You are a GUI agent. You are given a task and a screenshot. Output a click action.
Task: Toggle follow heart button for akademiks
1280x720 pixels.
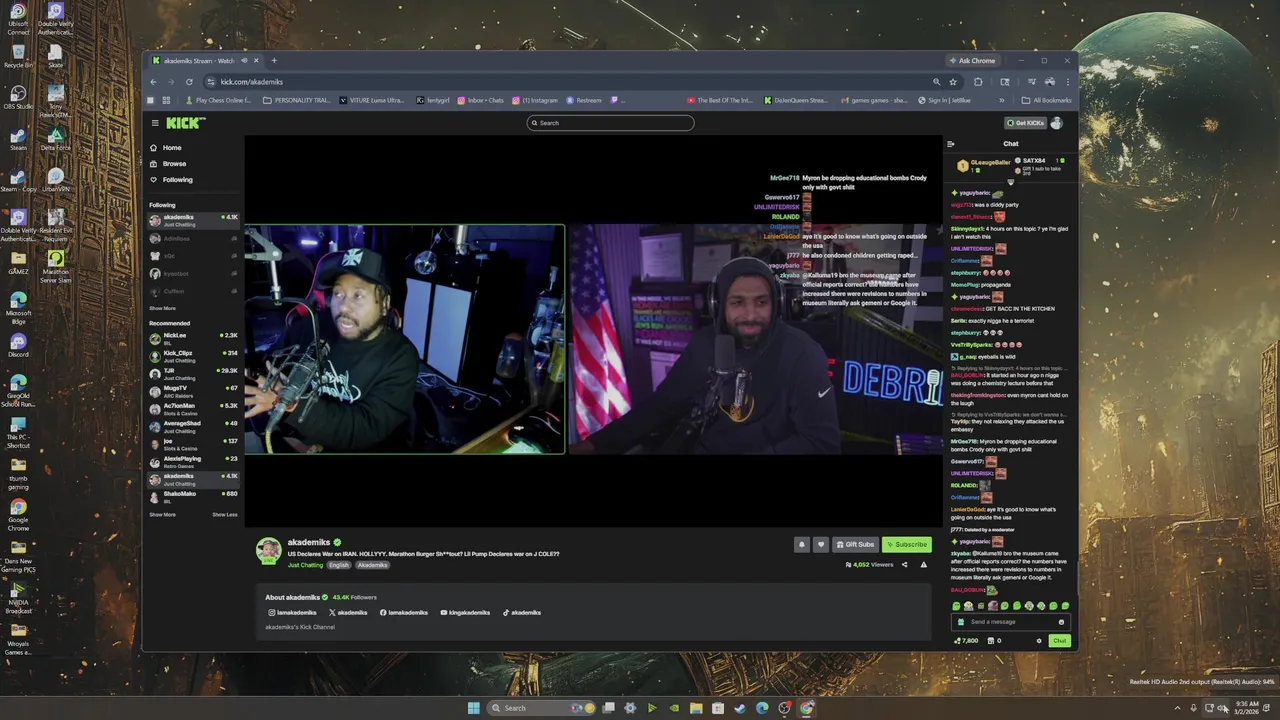821,545
